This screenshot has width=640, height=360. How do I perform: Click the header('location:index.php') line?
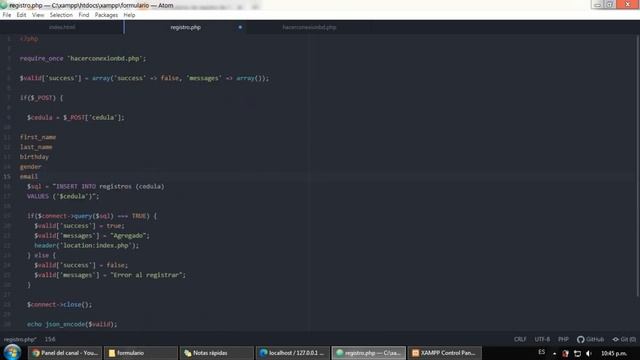point(87,246)
